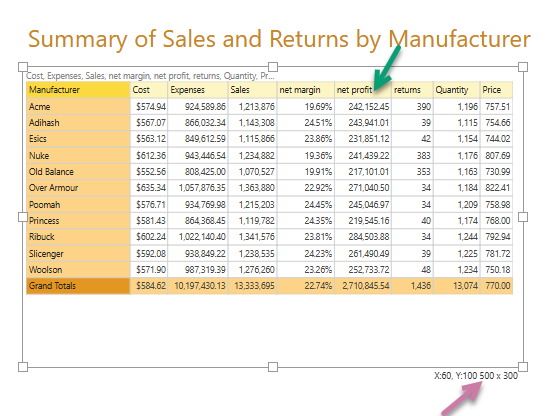
Task: Click the bottom-center selection handle
Action: [x=273, y=367]
